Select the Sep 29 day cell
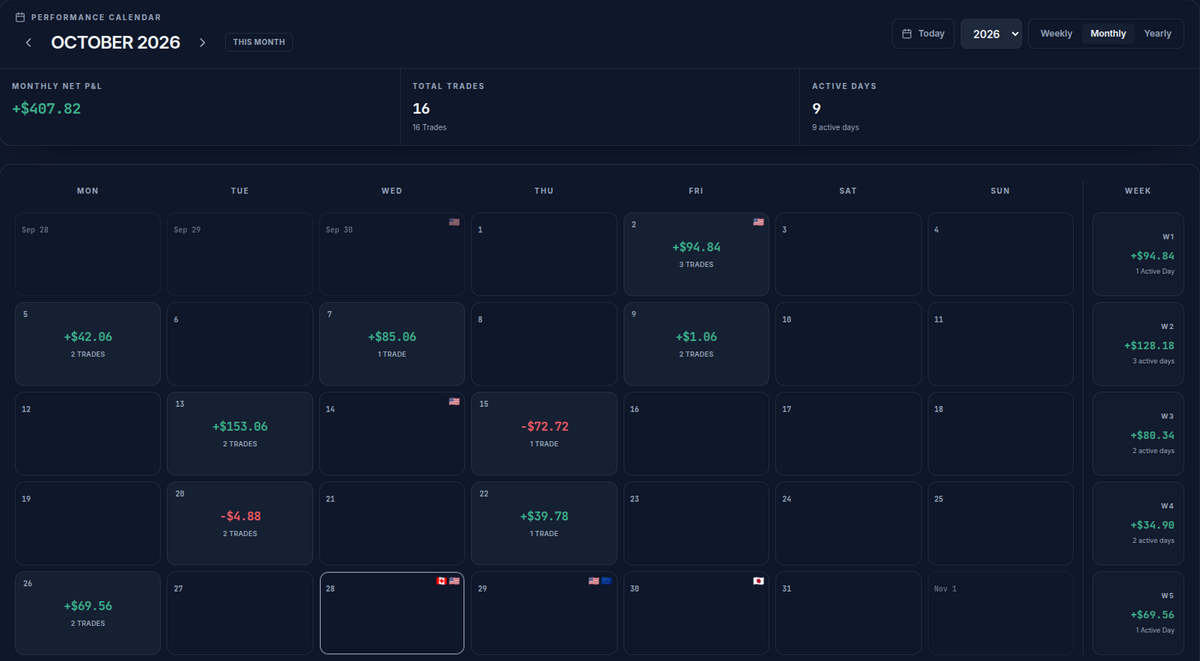Screen dimensions: 1200x661 coord(240,254)
